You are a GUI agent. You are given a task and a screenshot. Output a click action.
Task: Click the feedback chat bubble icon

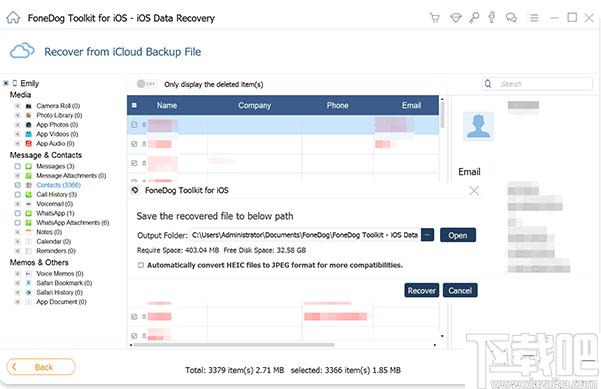pos(511,18)
